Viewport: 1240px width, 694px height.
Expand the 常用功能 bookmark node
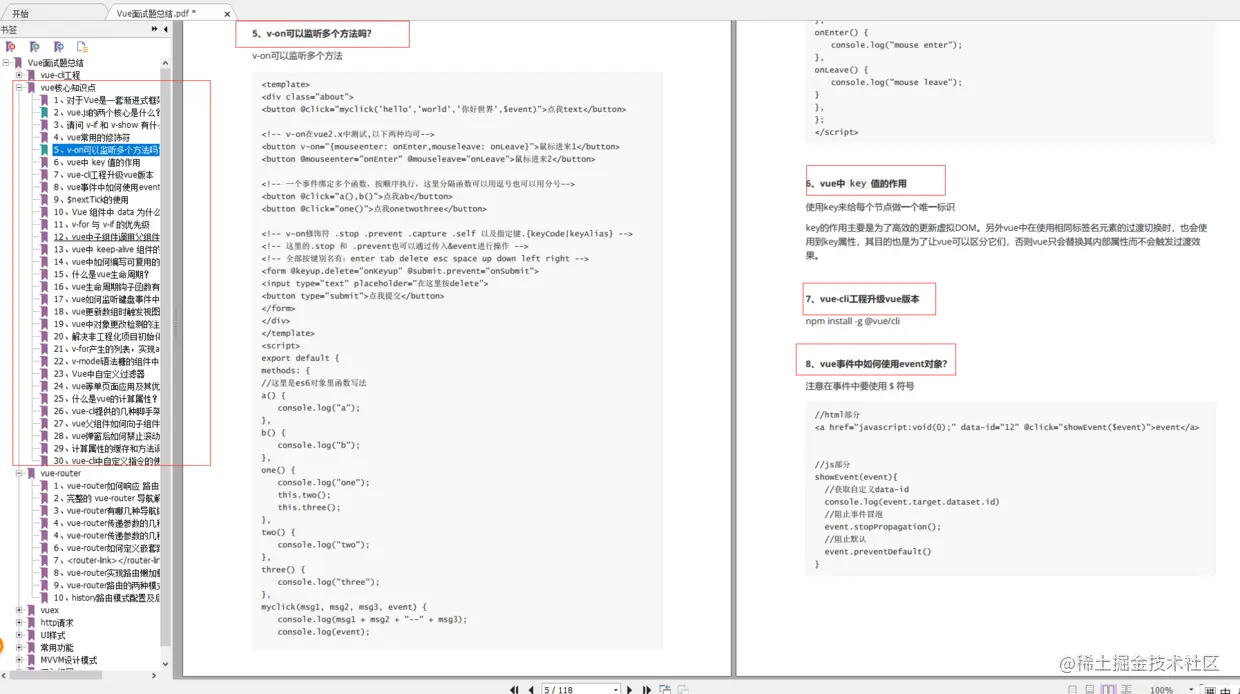[x=19, y=648]
